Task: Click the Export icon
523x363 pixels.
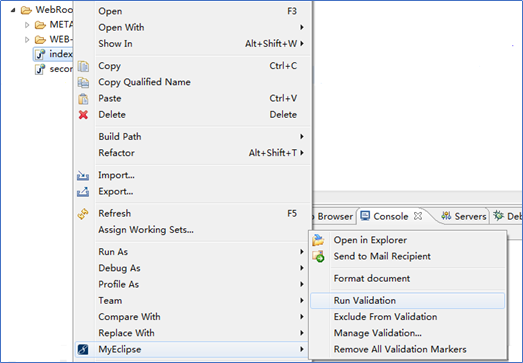Action: 83,192
